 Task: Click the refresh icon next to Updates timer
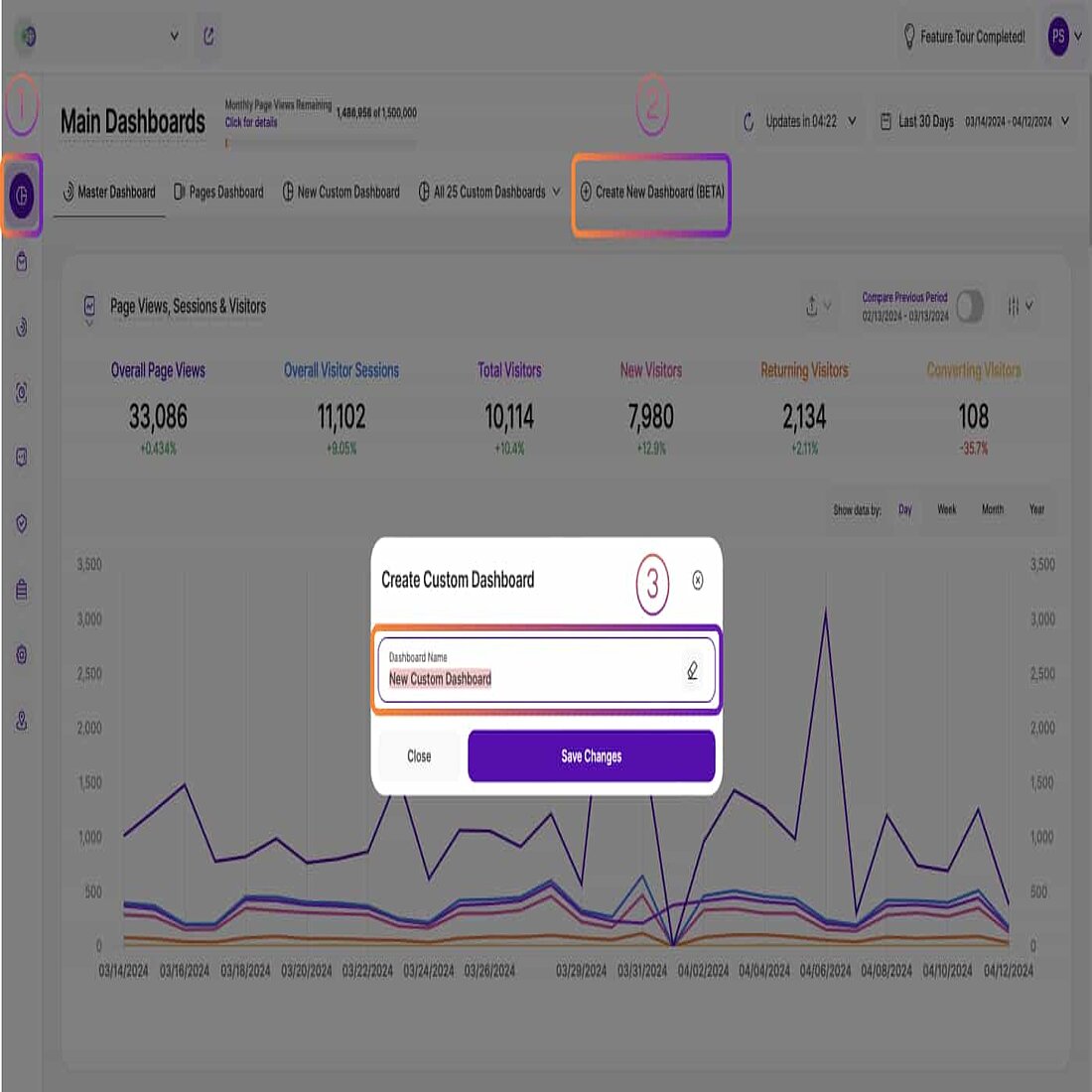tap(748, 121)
